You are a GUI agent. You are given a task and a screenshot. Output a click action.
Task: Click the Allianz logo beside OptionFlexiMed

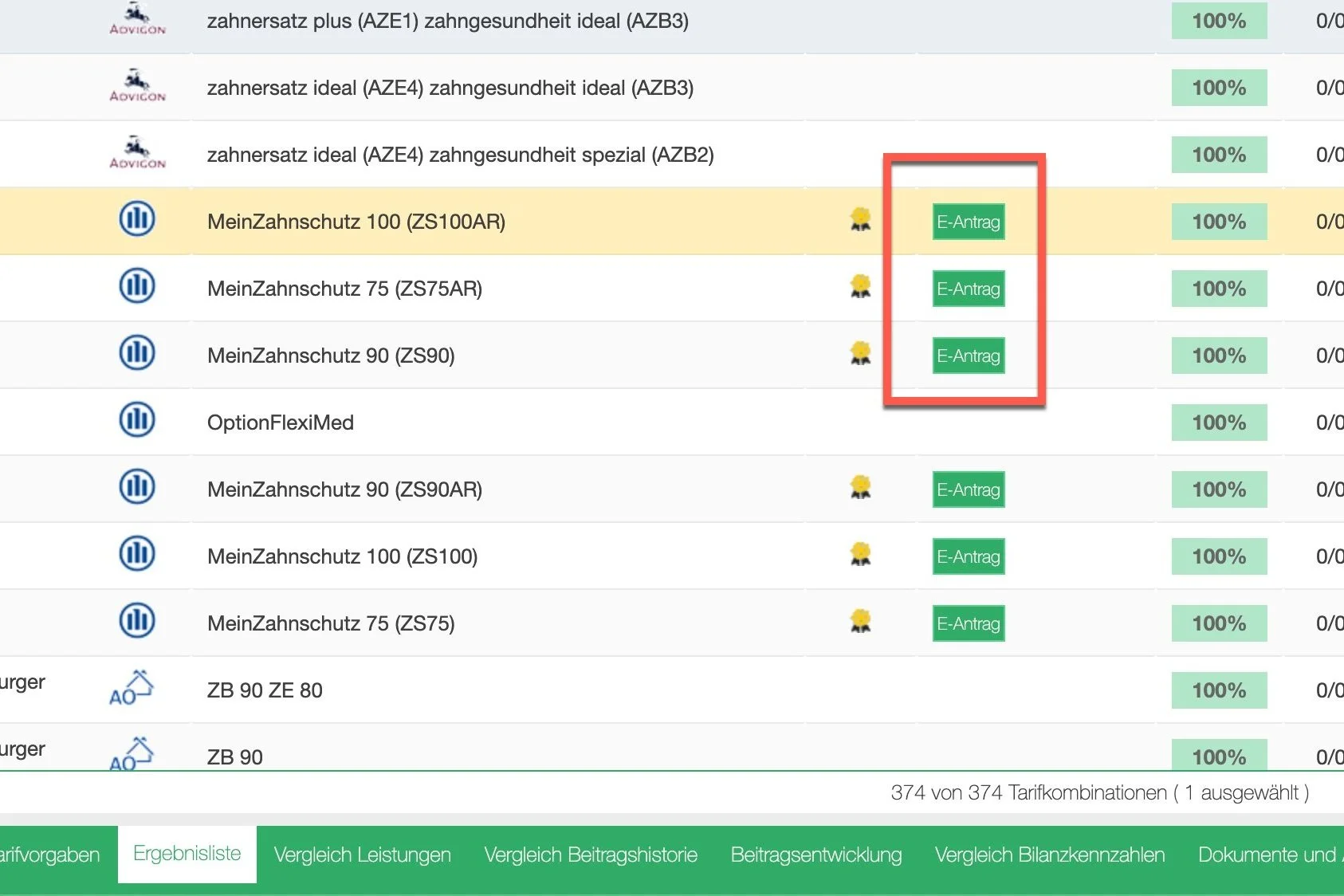click(x=137, y=420)
